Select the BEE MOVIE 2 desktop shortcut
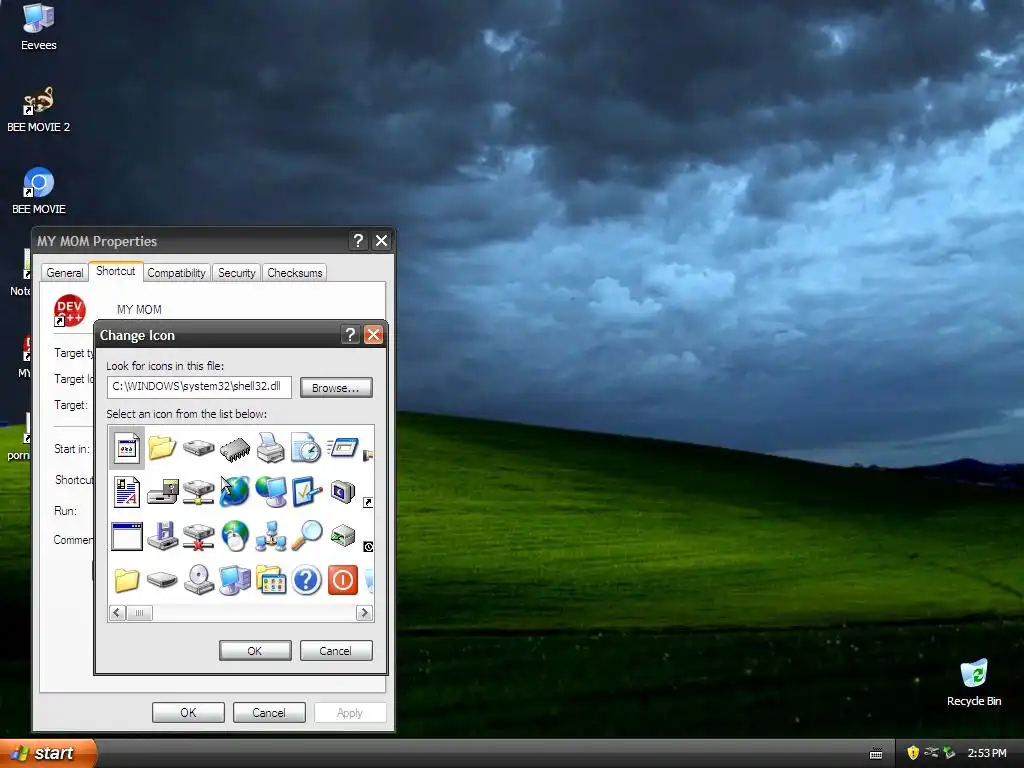The width and height of the screenshot is (1024, 768). pyautogui.click(x=39, y=110)
